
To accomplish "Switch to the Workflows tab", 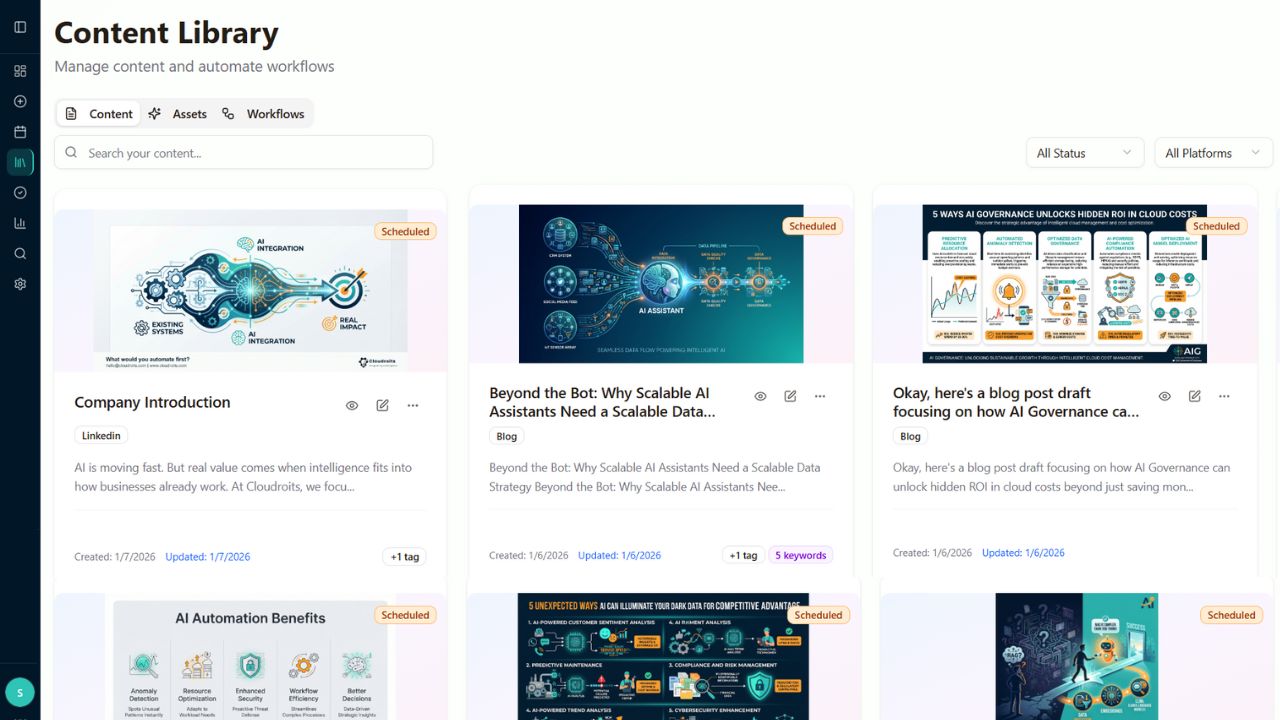I will 264,114.
